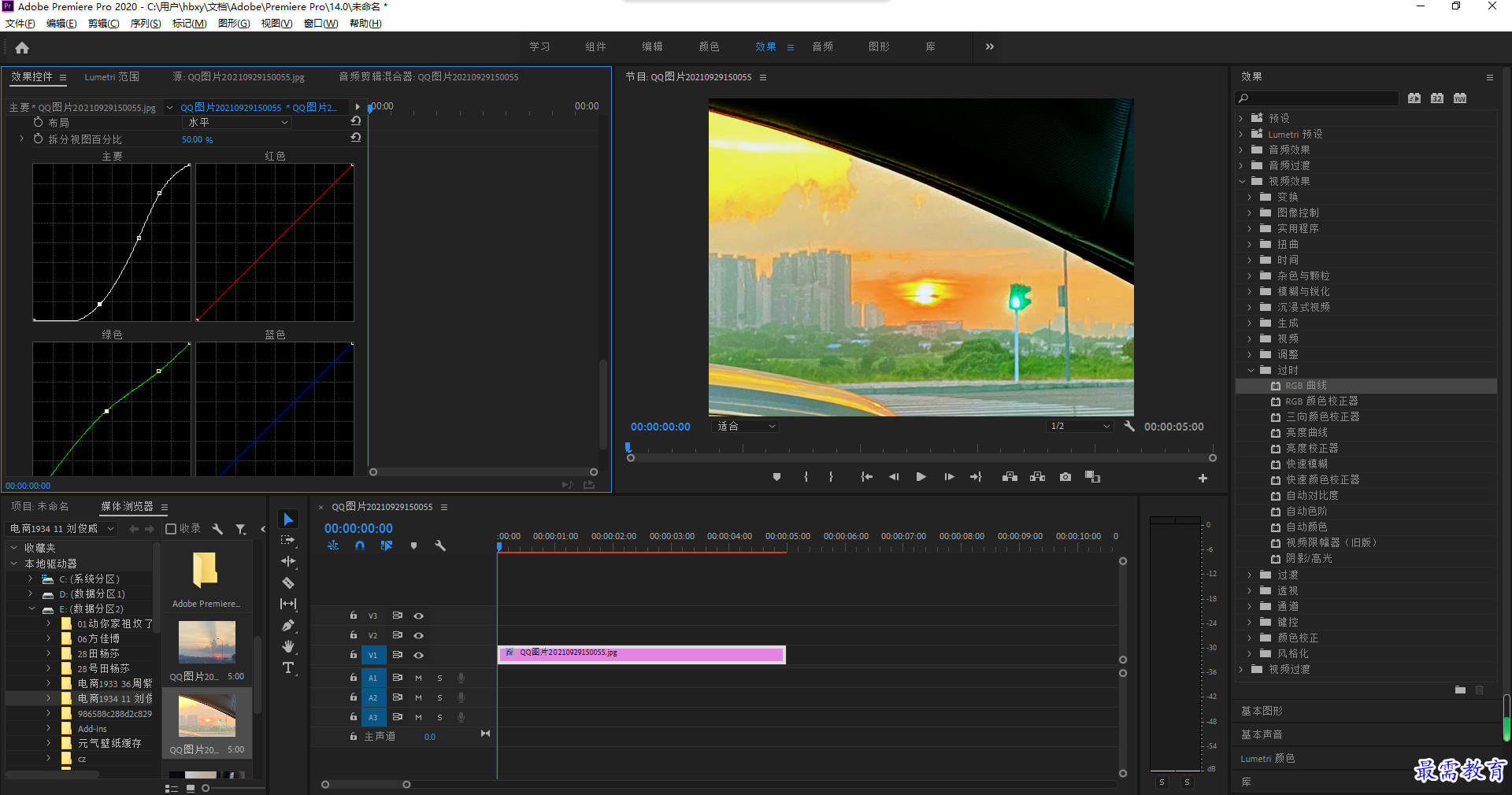This screenshot has height=795, width=1512.
Task: Click the Lift button in Program monitor
Action: coord(1010,477)
